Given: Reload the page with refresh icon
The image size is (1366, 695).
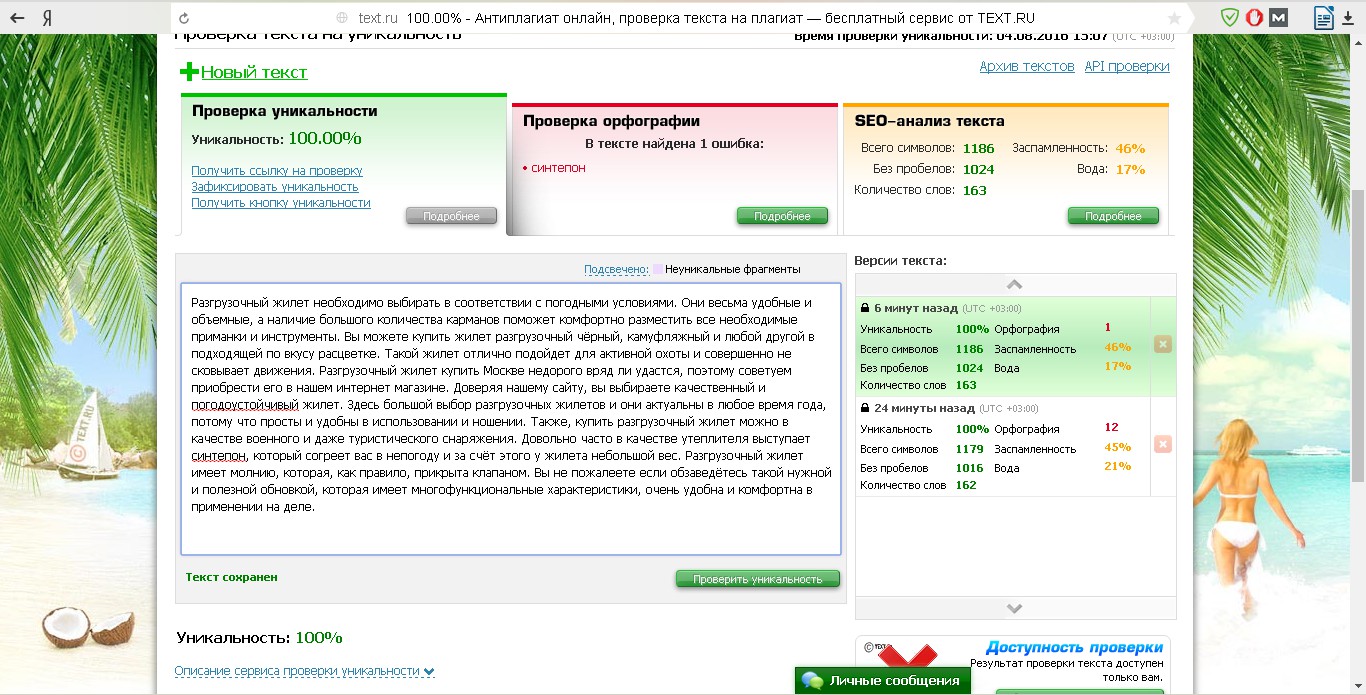Looking at the screenshot, I should click(x=184, y=18).
